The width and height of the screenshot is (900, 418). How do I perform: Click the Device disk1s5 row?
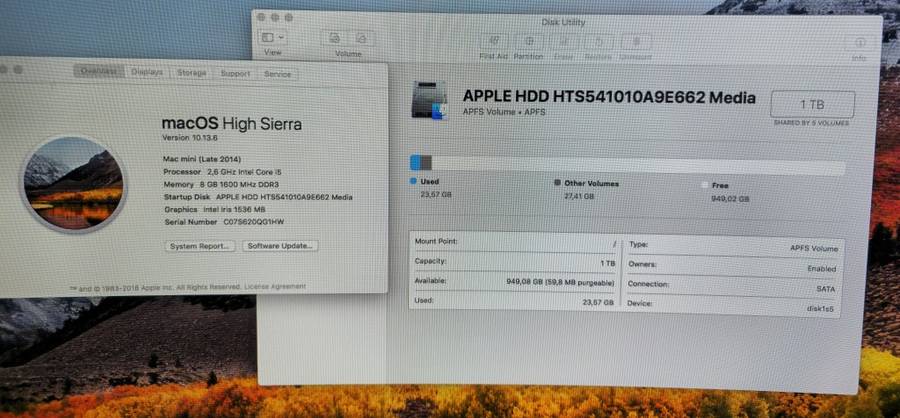[x=731, y=306]
